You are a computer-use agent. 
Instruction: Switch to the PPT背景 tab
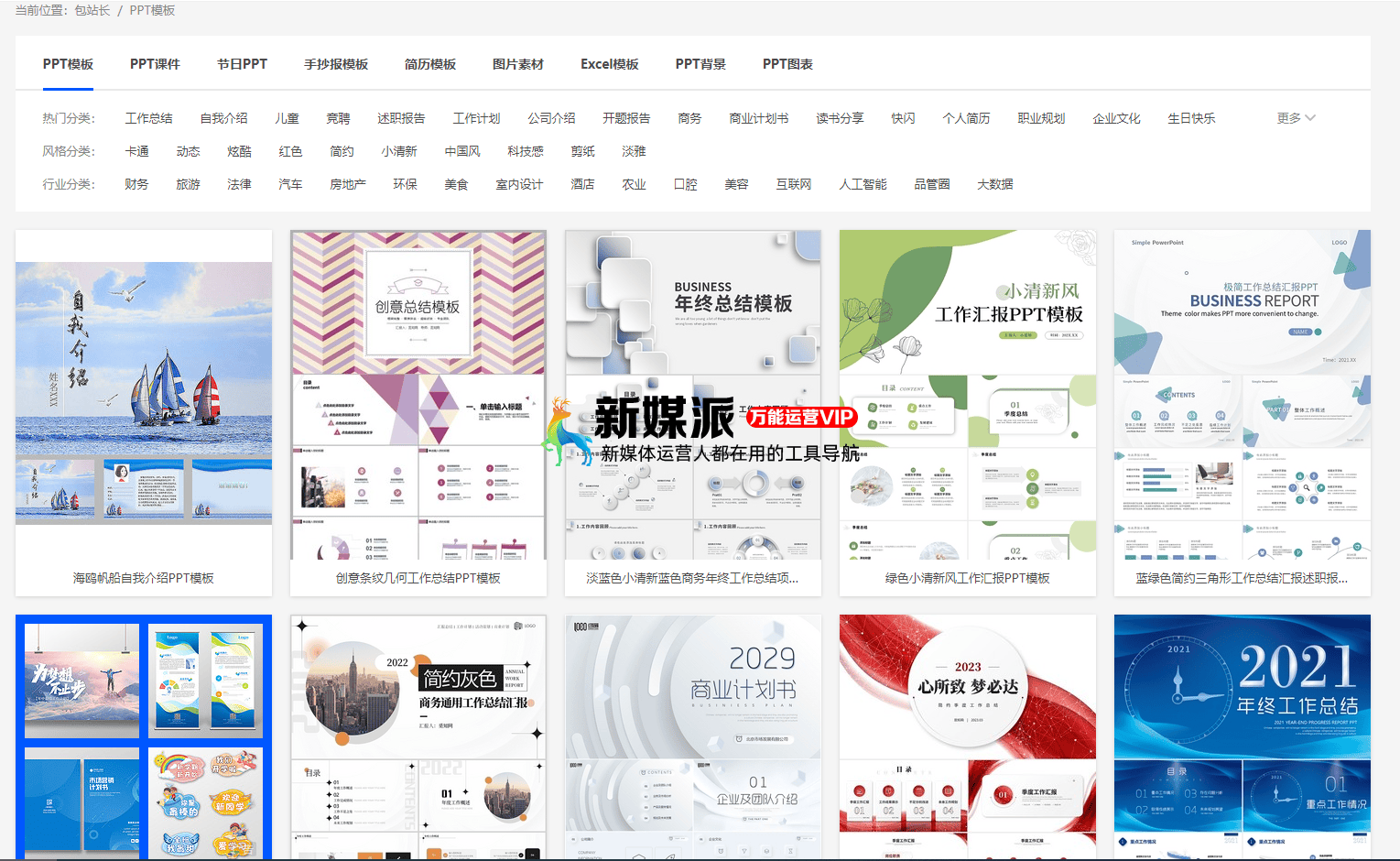700,64
